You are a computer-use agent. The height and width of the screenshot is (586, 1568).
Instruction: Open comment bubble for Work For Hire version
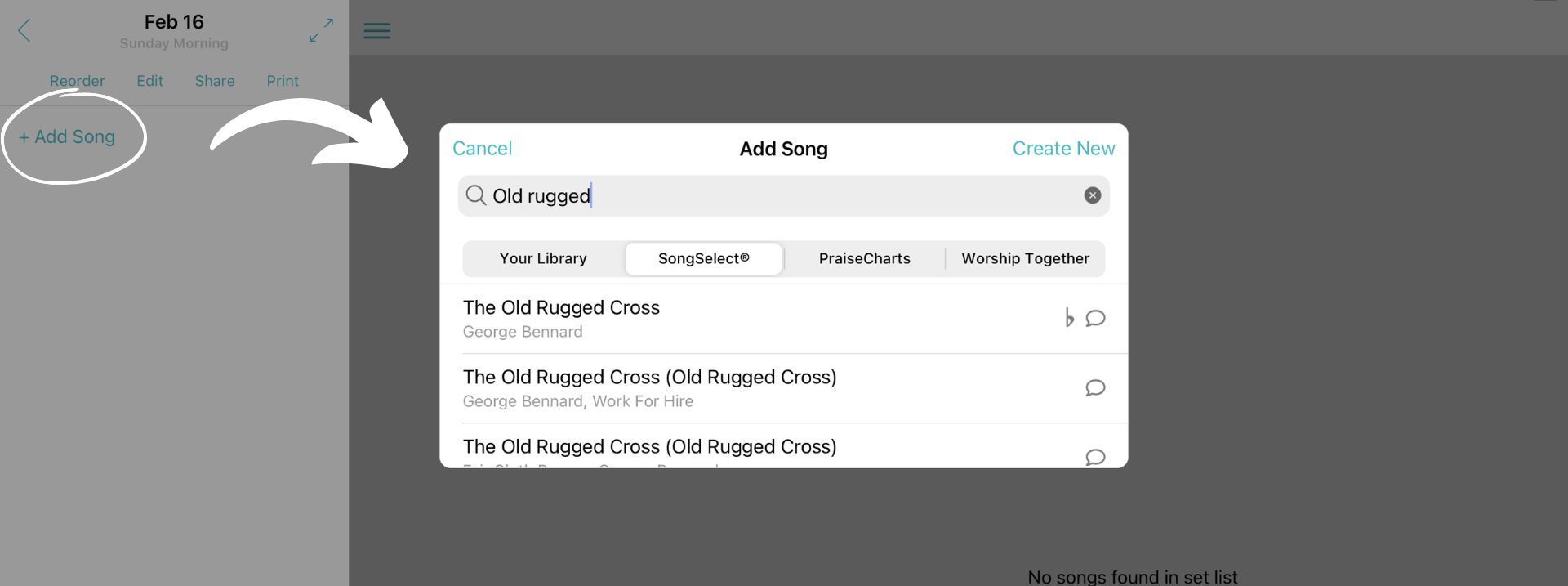click(1095, 387)
